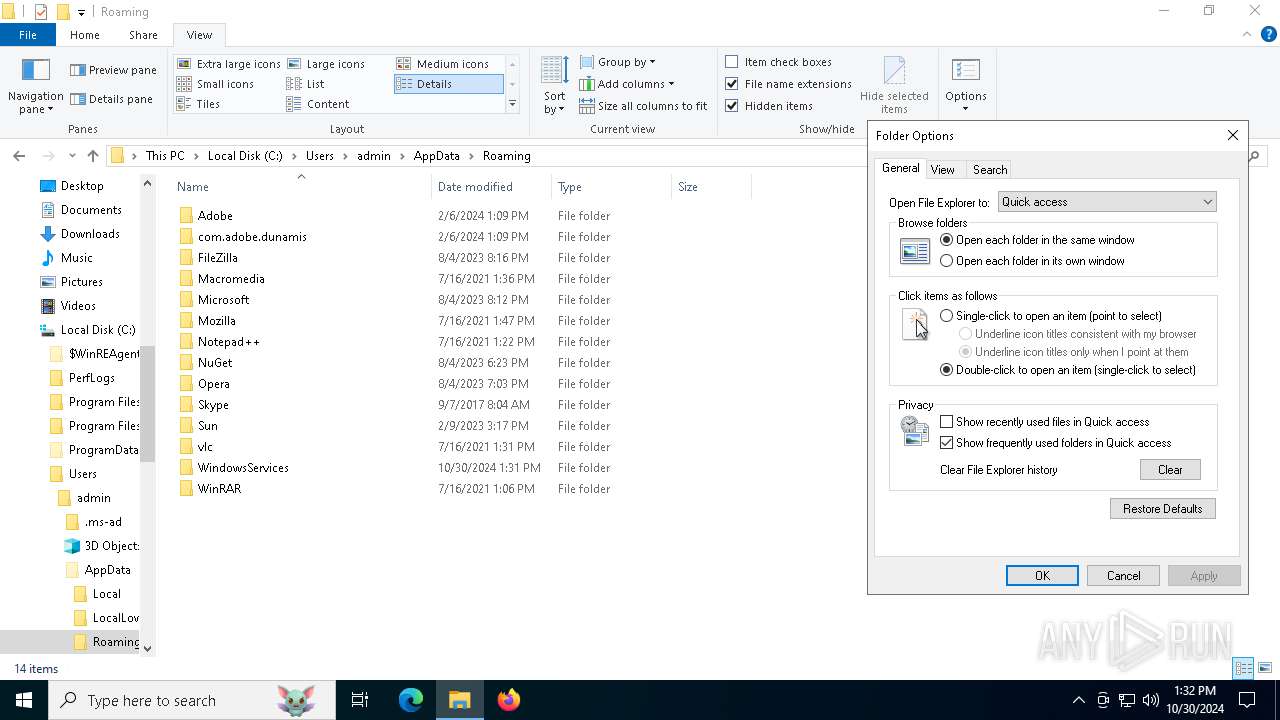Switch layout to Tiles

coord(199,104)
